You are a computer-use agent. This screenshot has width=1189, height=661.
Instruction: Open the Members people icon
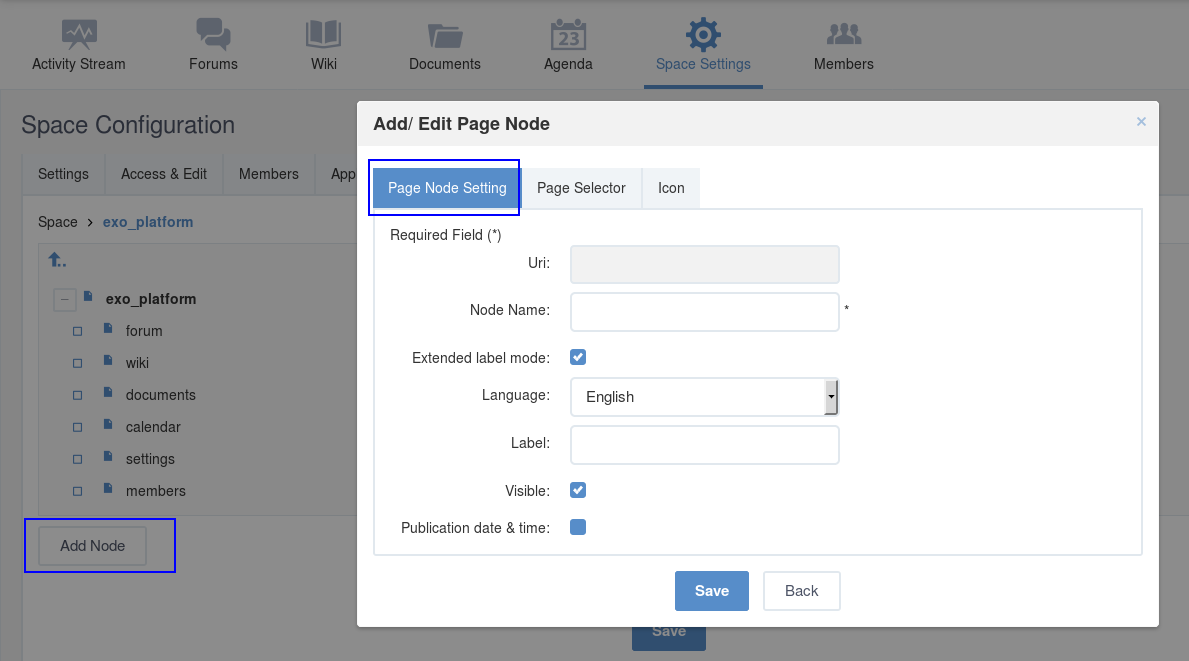[x=844, y=34]
